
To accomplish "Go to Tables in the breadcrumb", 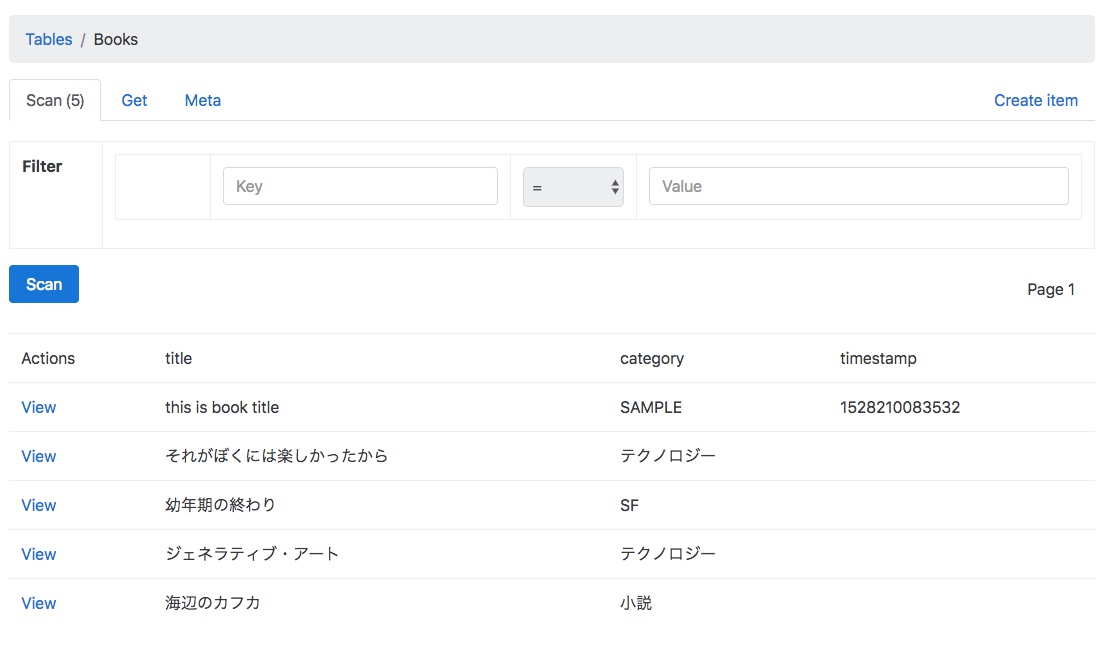I will coord(49,40).
